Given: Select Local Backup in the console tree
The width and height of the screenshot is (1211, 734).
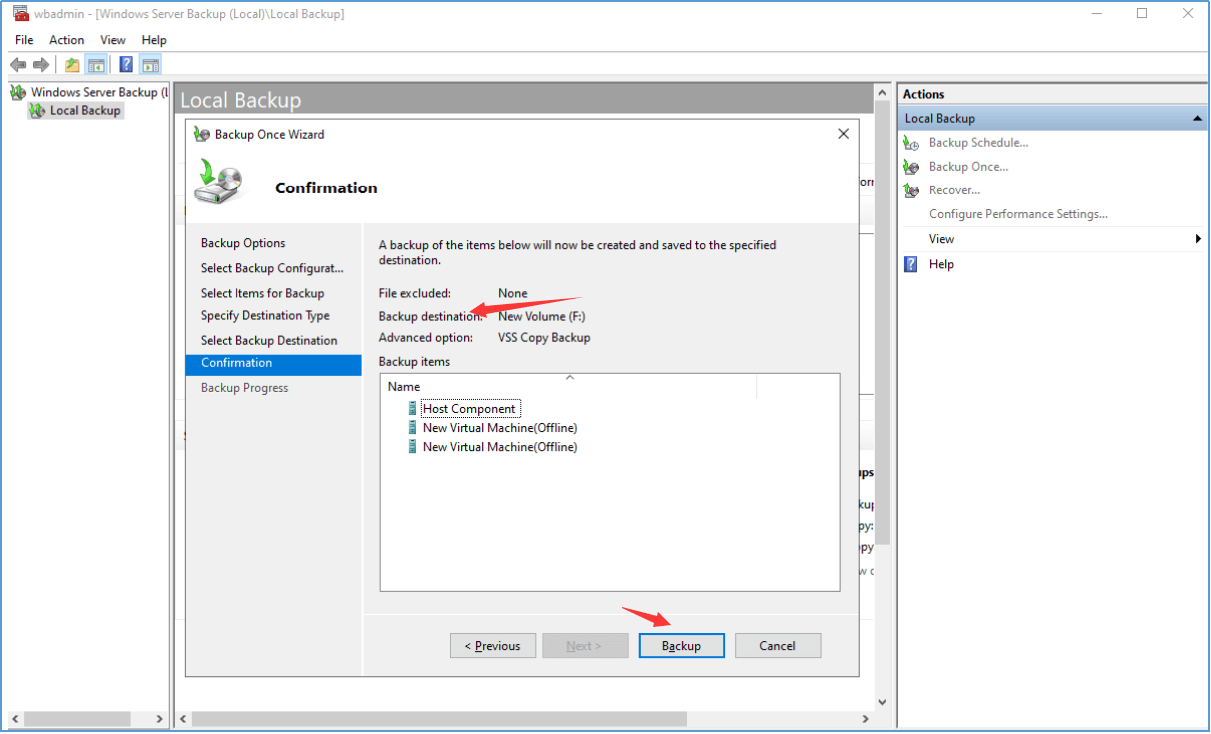Looking at the screenshot, I should (85, 111).
